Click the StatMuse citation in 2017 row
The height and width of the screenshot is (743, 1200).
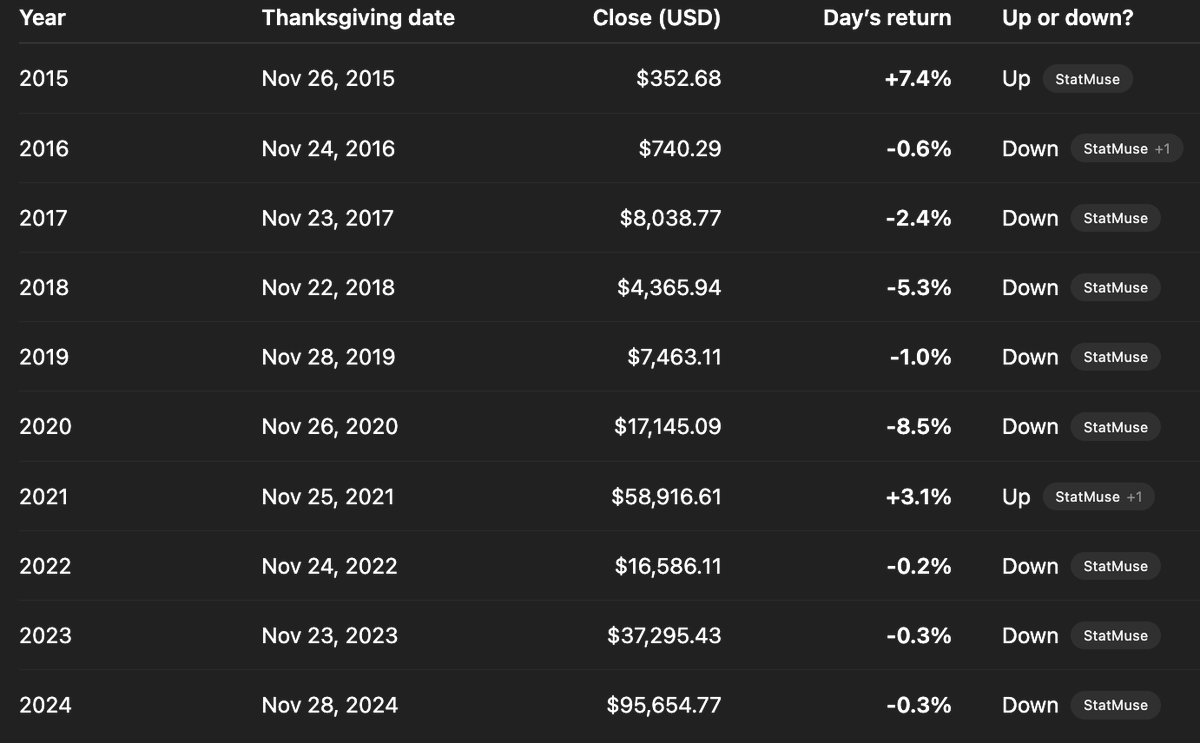[1115, 218]
